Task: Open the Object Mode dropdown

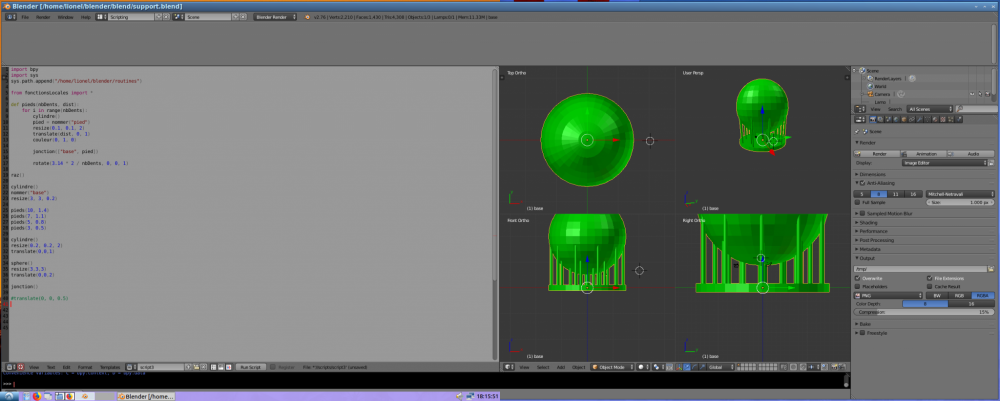Action: coord(612,368)
